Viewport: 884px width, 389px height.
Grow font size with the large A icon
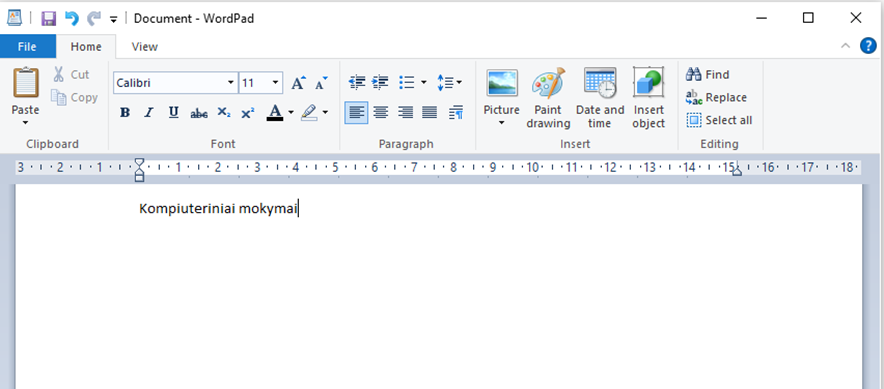click(299, 83)
